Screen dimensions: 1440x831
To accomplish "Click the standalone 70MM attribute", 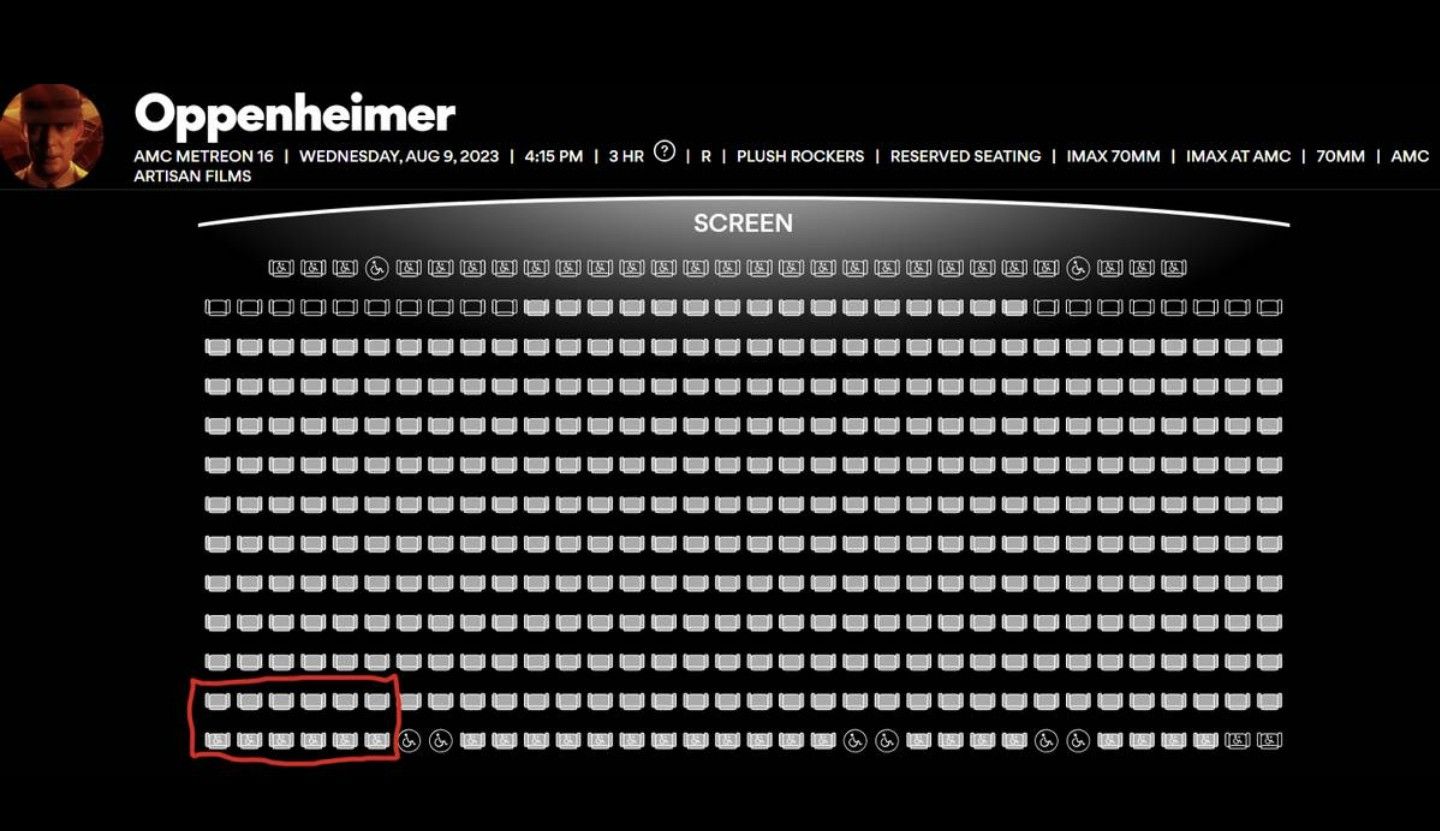I will 1340,156.
